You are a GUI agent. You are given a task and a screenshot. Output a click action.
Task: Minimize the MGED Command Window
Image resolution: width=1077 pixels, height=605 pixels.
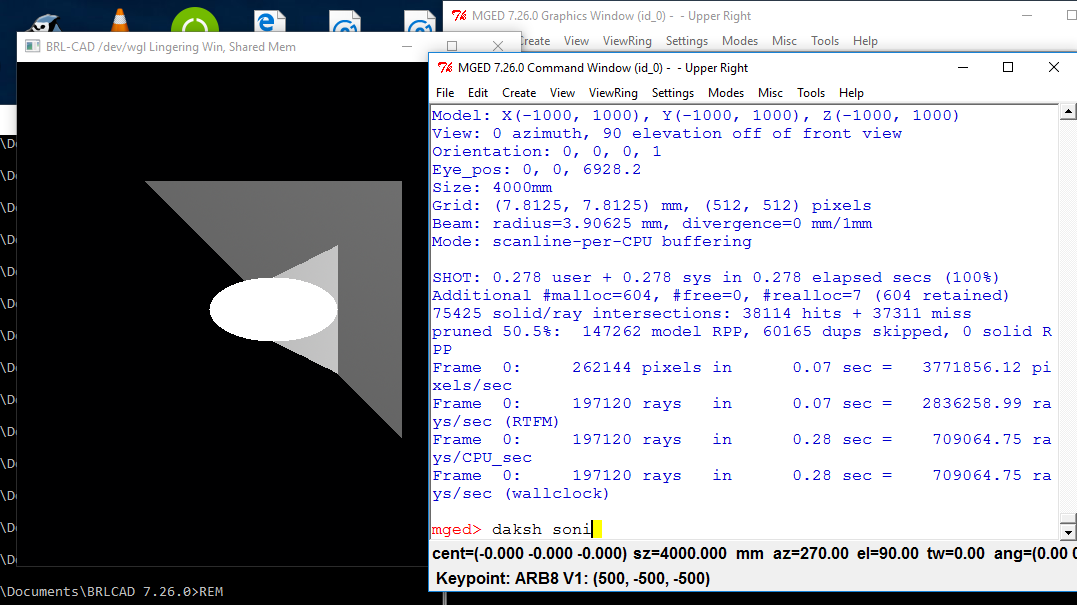(x=963, y=67)
